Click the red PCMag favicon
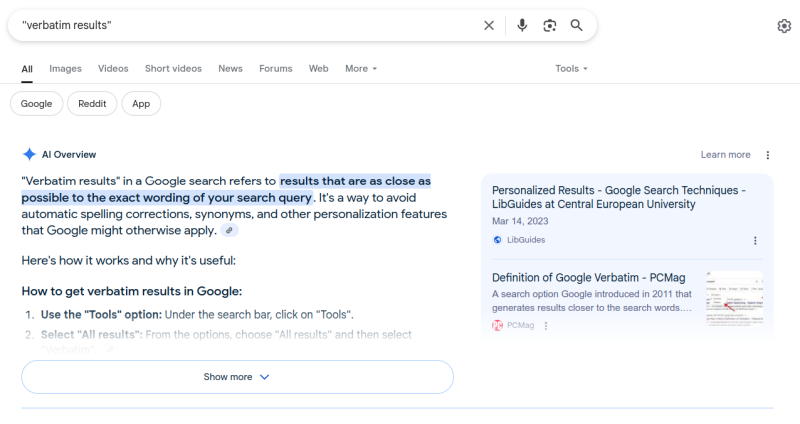 coord(497,326)
